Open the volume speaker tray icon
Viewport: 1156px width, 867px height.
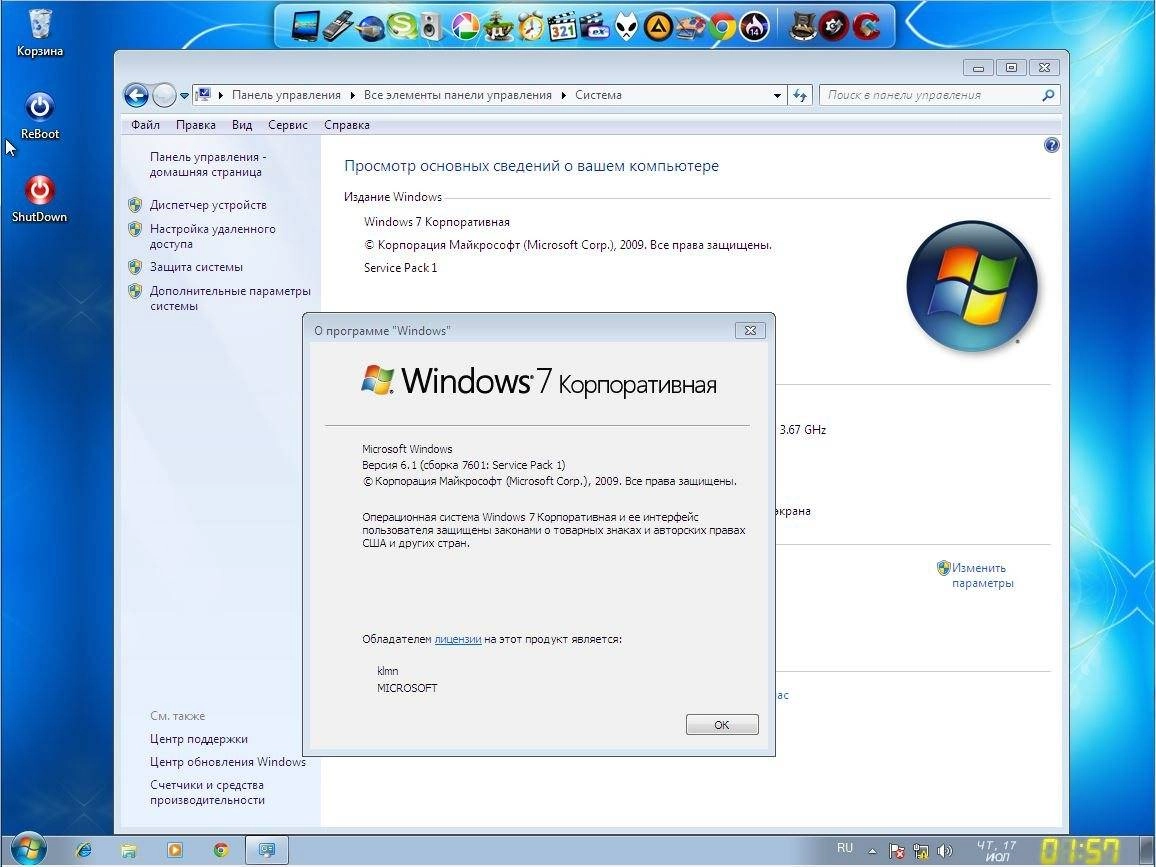click(944, 852)
